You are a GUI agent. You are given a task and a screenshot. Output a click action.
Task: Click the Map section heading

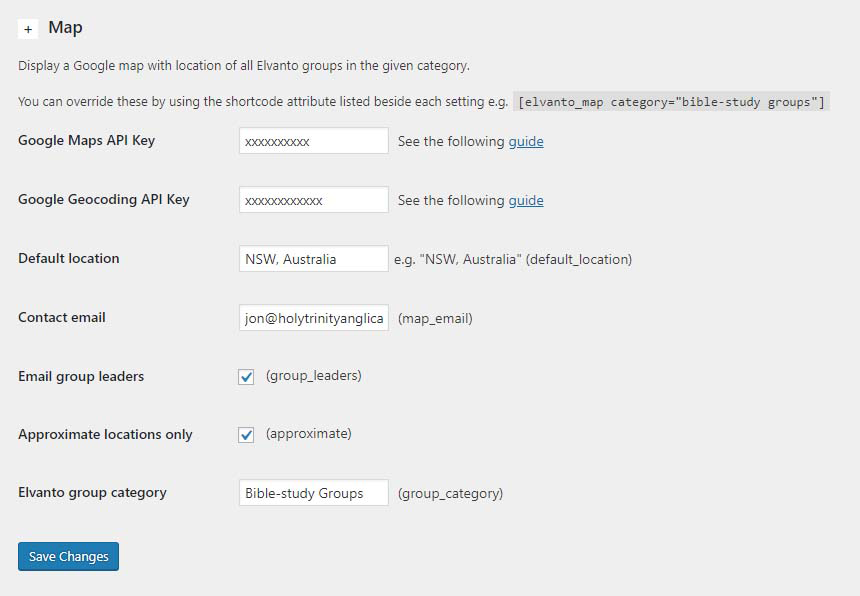click(x=65, y=27)
